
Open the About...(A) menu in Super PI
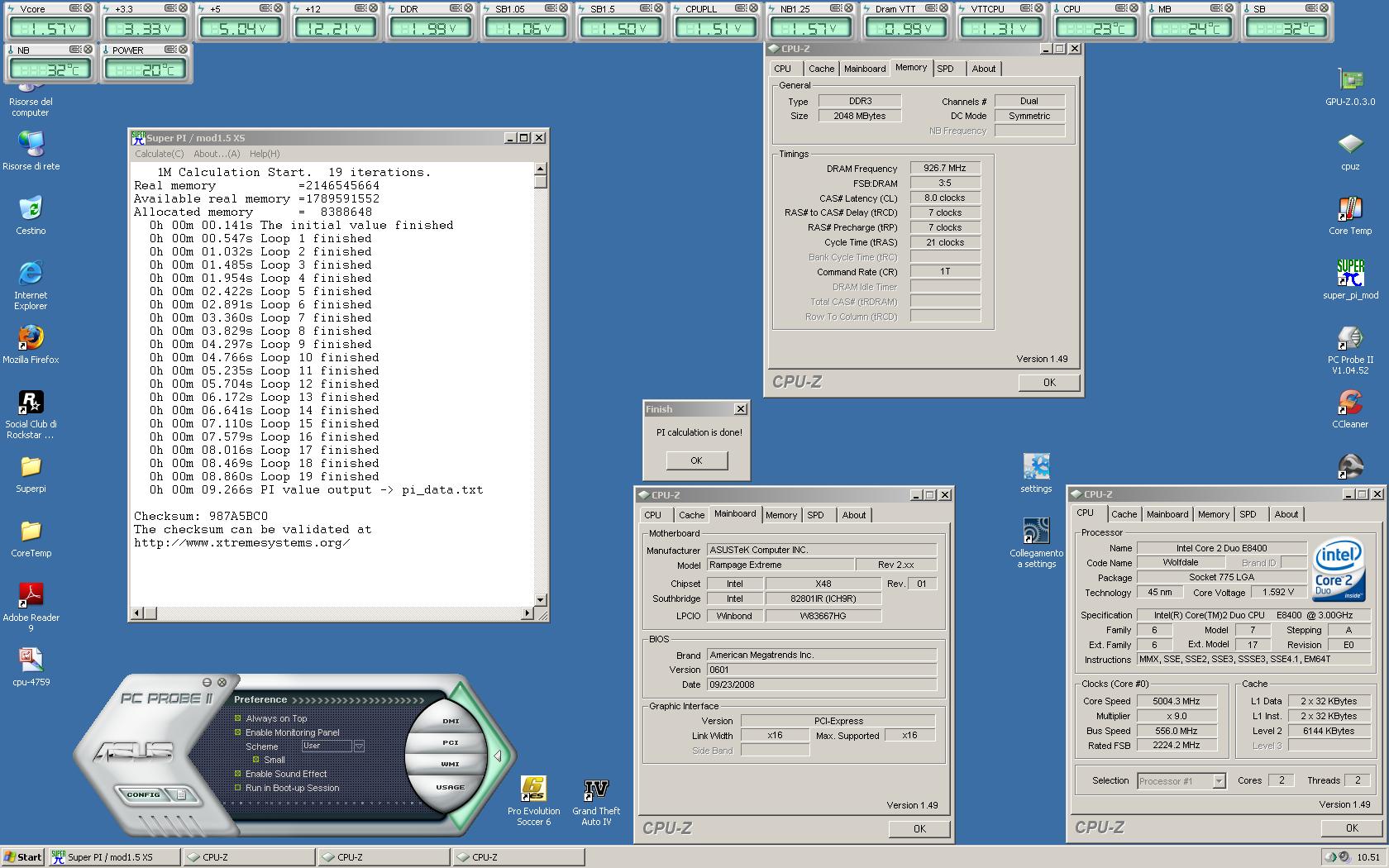[x=217, y=154]
